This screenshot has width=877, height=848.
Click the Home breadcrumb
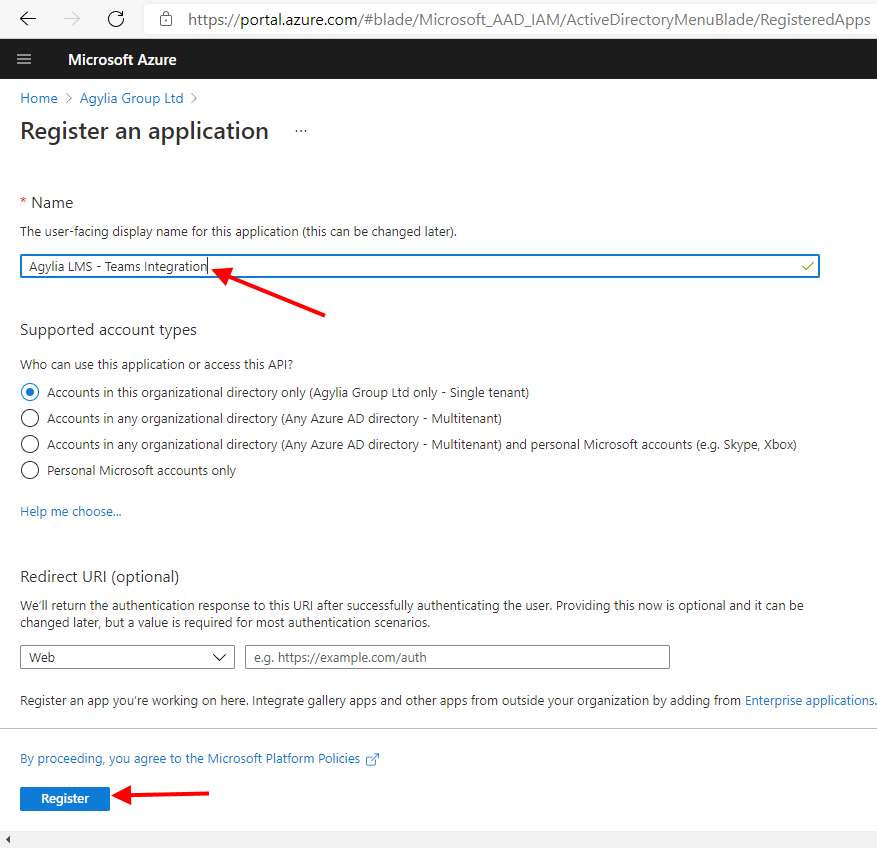coord(39,98)
